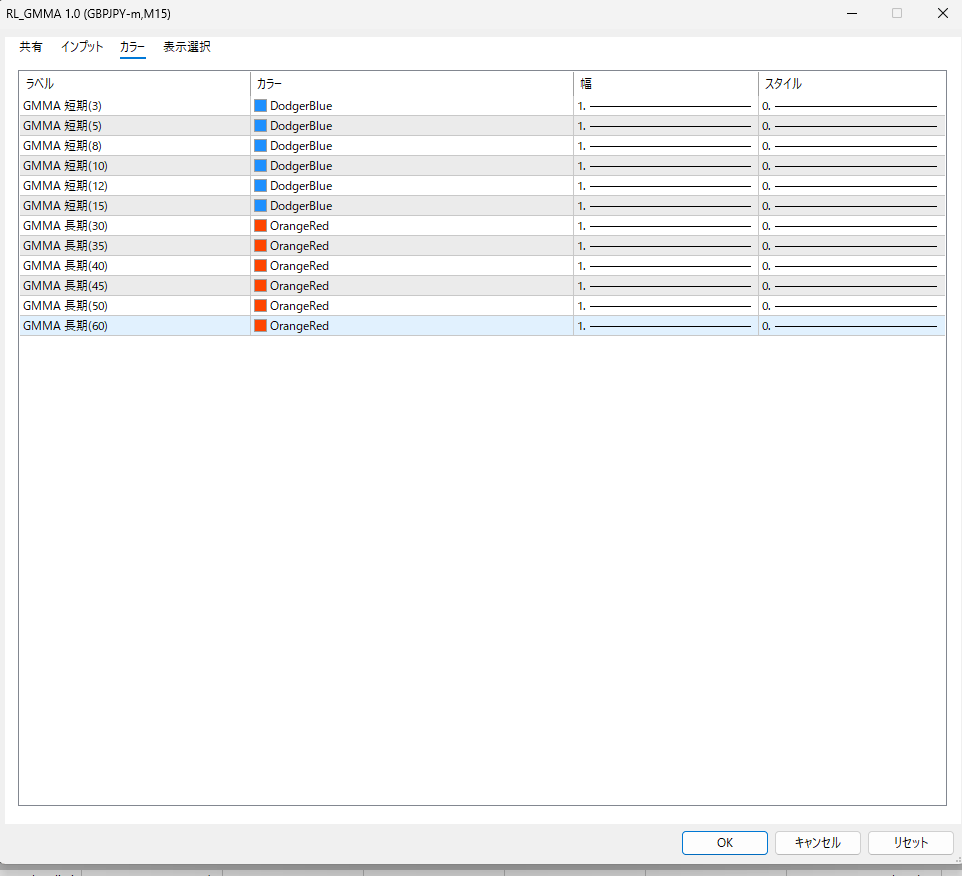Switch to the 共有 tab
Screen dimensions: 962x876
31,47
